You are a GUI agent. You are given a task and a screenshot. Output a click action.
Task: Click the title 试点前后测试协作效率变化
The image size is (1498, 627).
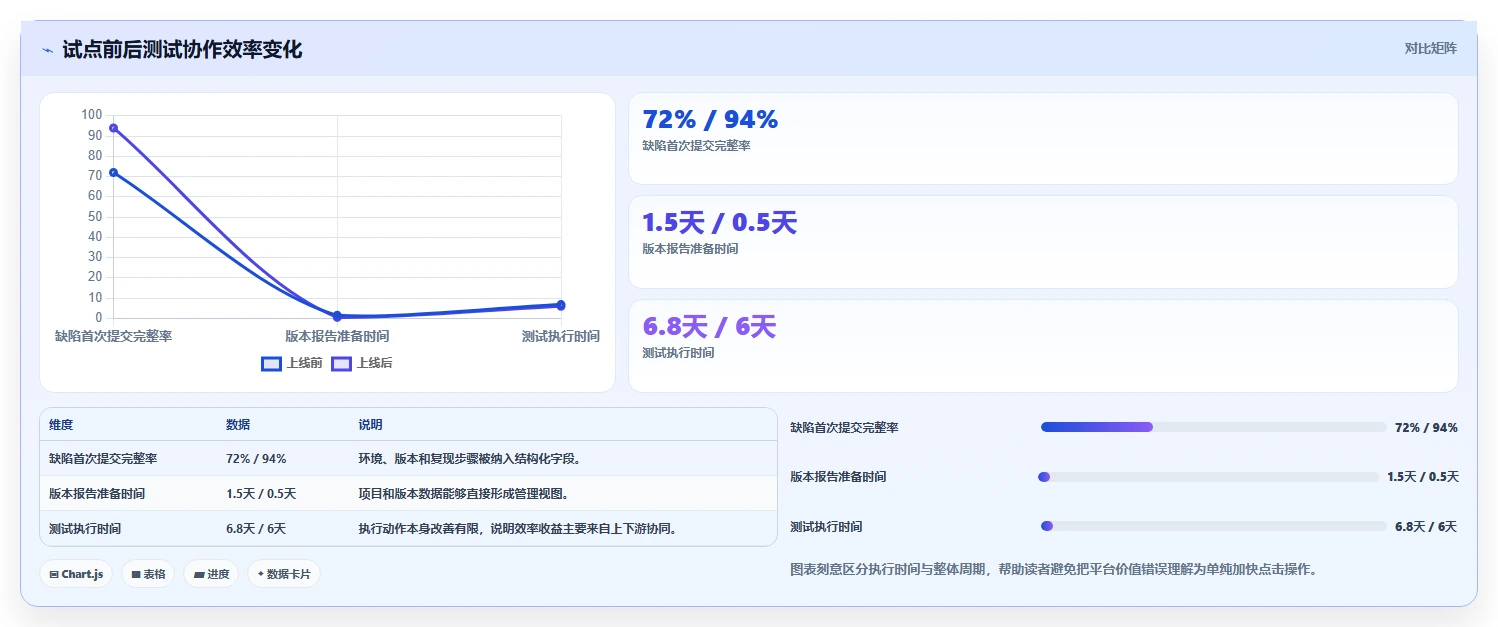coord(182,49)
